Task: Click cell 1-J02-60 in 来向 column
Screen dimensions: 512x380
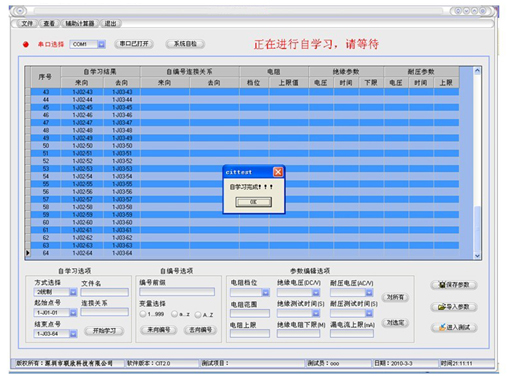Action: coord(82,222)
